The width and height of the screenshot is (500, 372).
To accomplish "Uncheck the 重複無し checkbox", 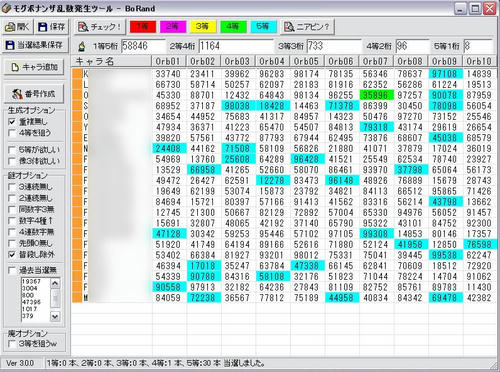I will click(x=12, y=122).
